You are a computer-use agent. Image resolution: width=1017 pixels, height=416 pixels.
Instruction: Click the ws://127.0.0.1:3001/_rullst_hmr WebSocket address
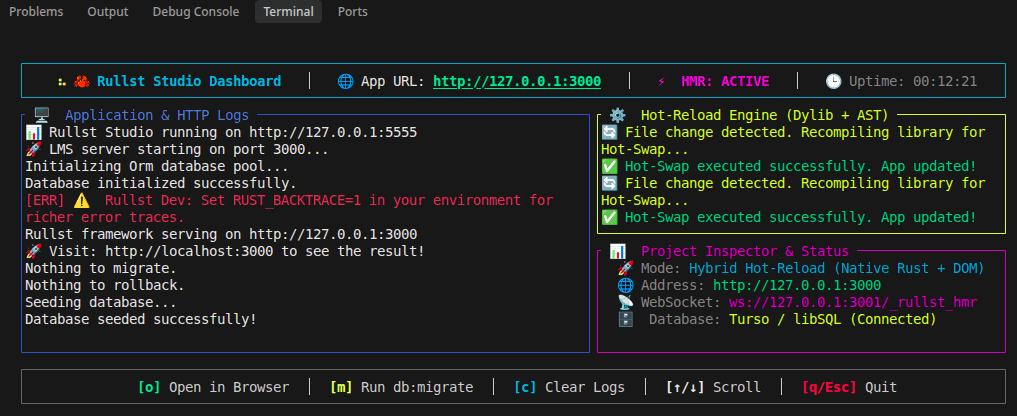click(853, 302)
